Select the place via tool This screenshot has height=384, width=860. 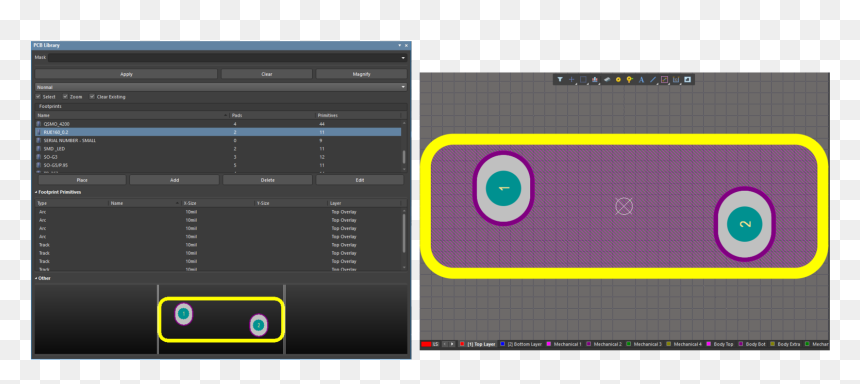(x=630, y=80)
